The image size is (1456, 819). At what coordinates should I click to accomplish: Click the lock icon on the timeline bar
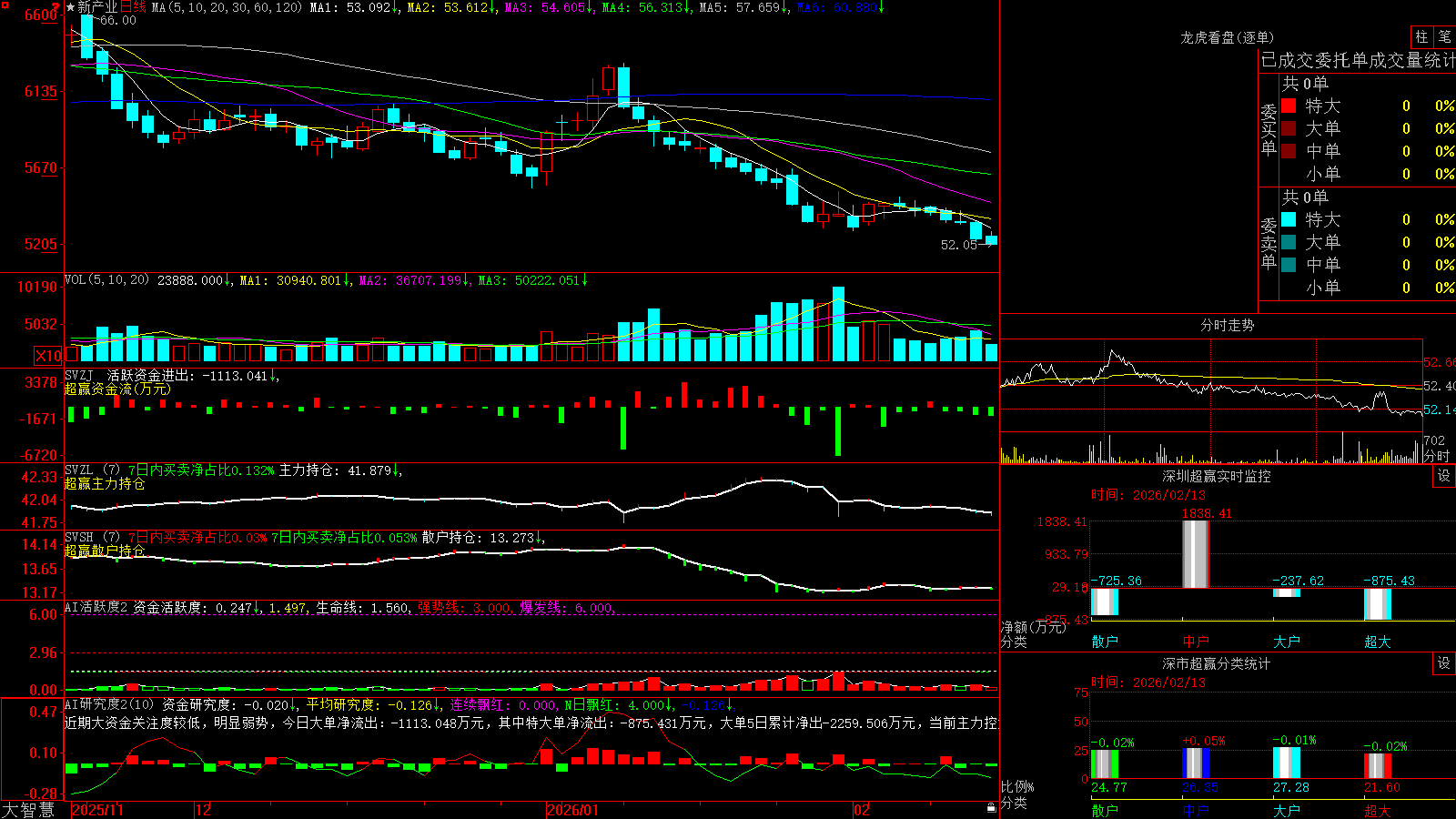point(992,808)
